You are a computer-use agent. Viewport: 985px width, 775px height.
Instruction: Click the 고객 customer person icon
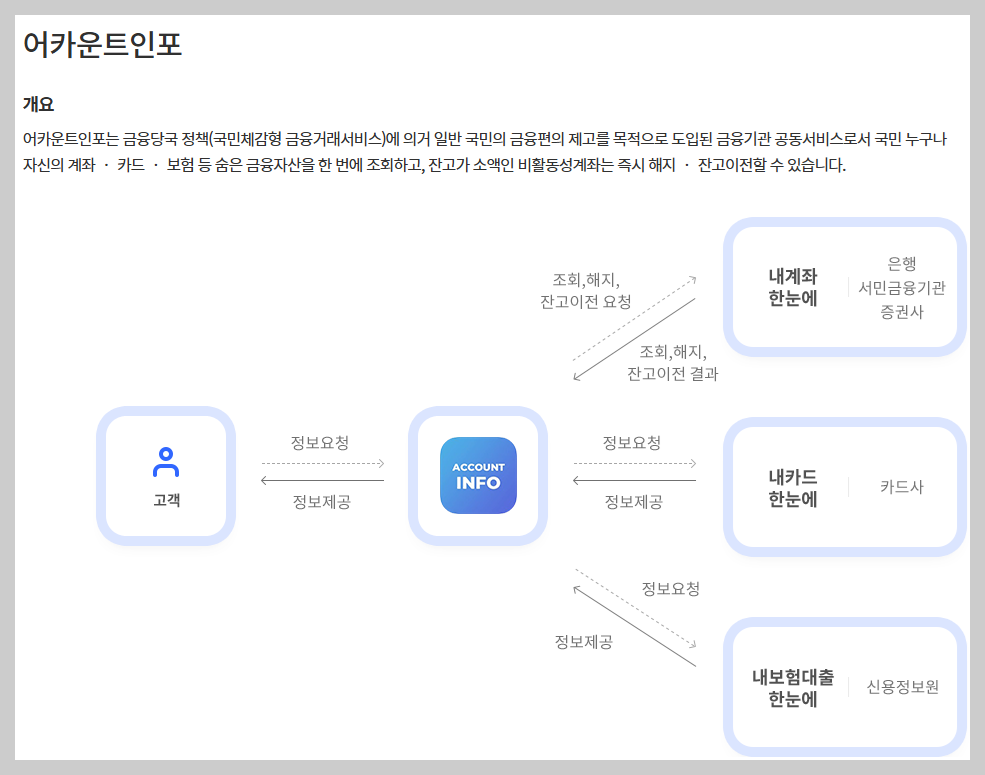(165, 462)
